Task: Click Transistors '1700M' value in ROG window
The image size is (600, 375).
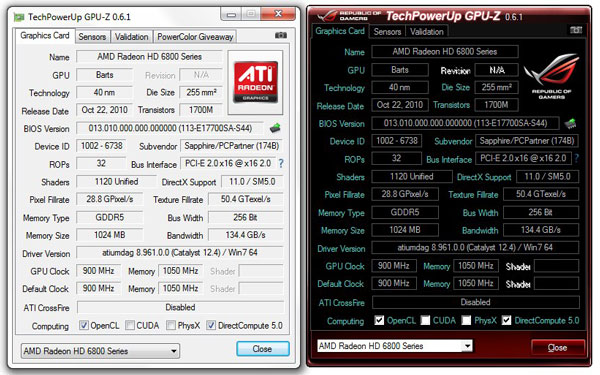Action: (496, 104)
